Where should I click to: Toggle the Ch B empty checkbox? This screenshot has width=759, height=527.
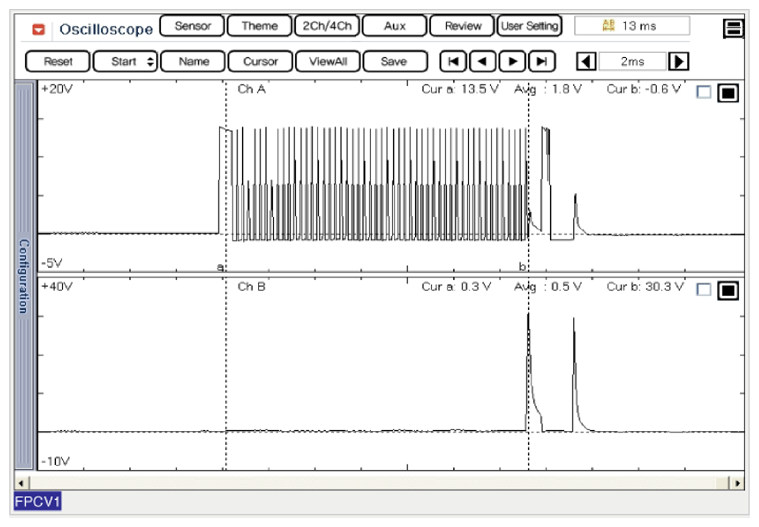coord(703,290)
